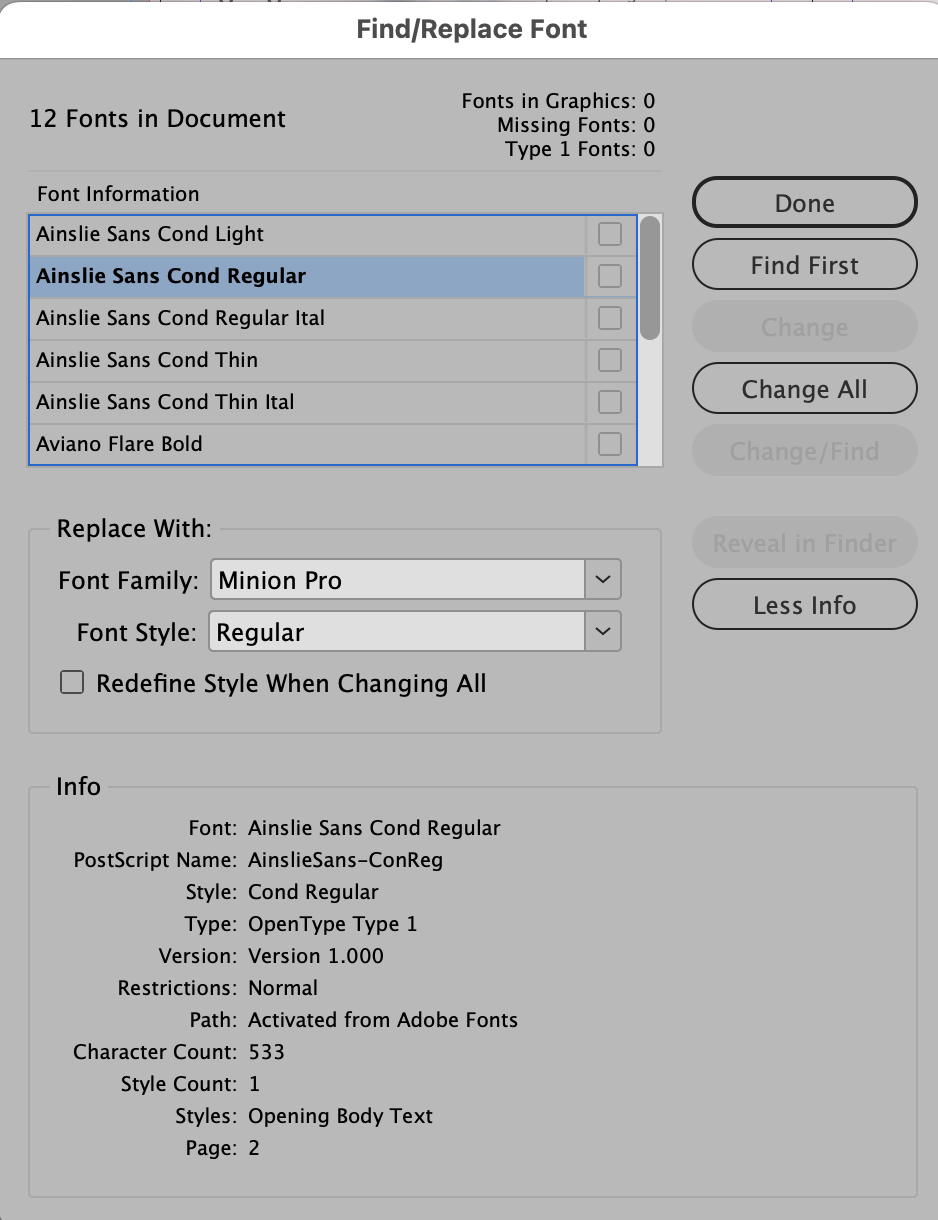Enable Redefine Style When Changing All

71,681
